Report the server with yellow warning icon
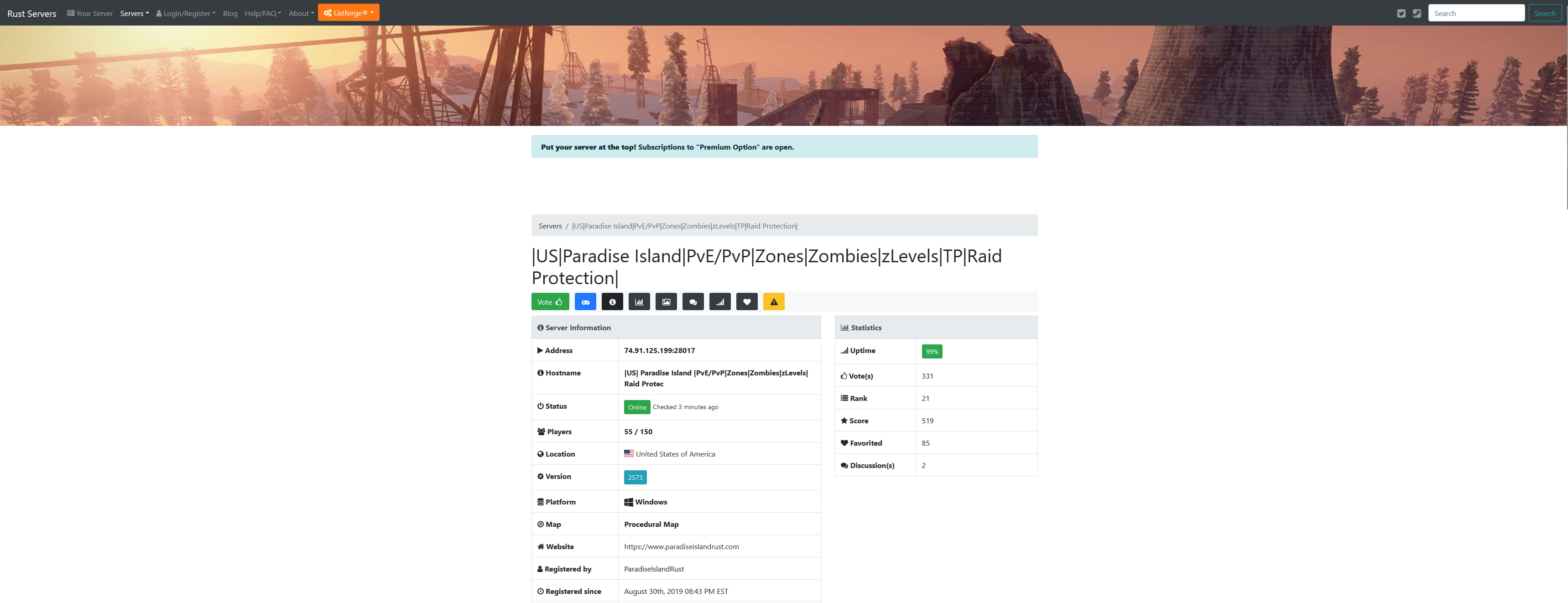The height and width of the screenshot is (603, 1568). (x=774, y=302)
